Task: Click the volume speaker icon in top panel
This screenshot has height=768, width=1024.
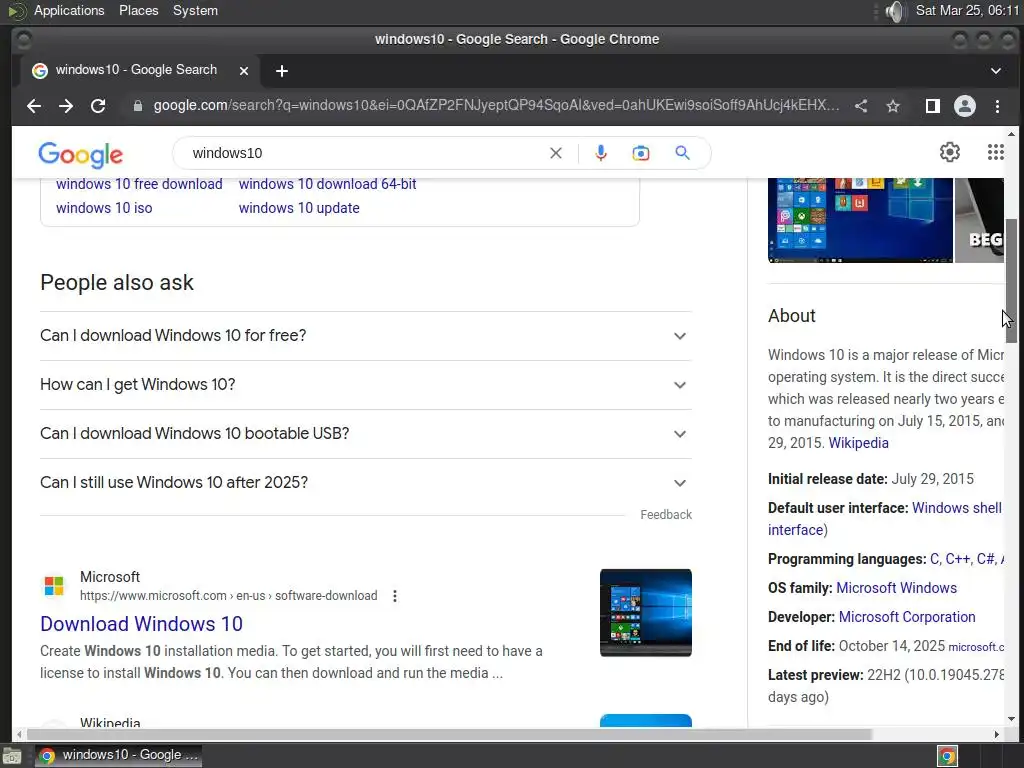Action: (895, 11)
